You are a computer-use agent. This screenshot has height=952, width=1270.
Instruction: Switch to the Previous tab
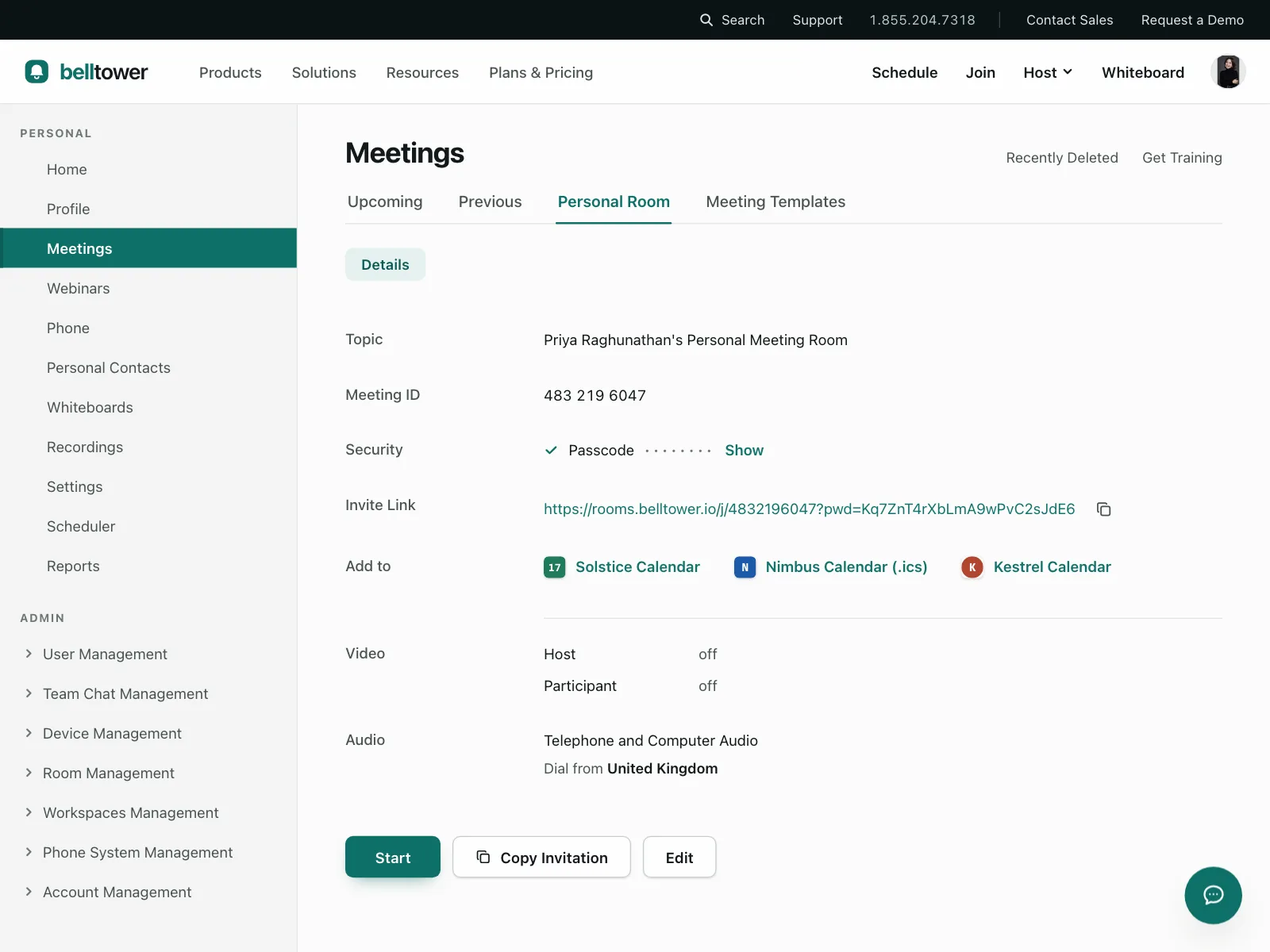click(490, 202)
